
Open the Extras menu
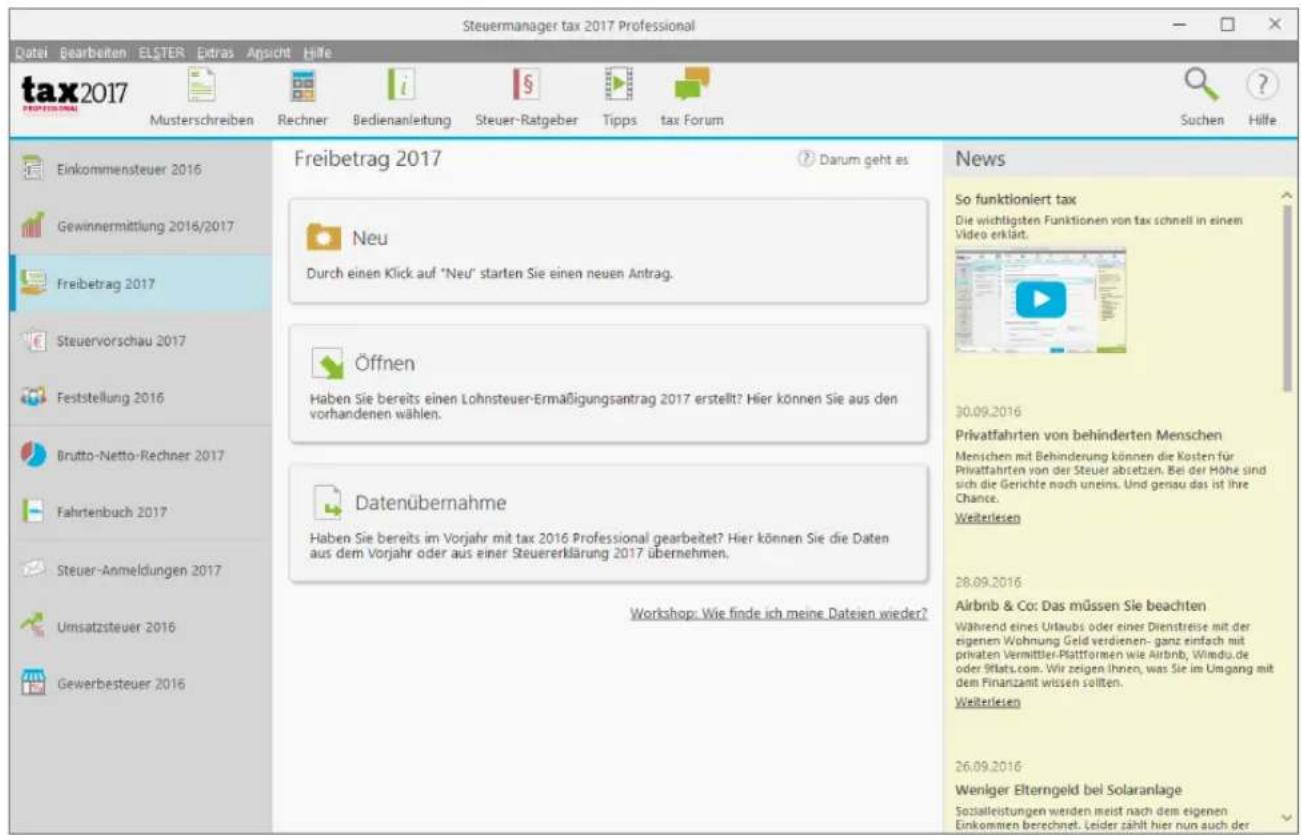point(215,52)
